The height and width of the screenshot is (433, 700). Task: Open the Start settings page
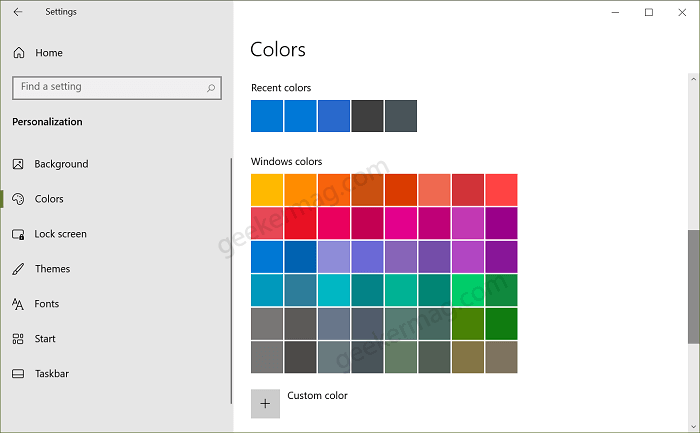pos(45,339)
